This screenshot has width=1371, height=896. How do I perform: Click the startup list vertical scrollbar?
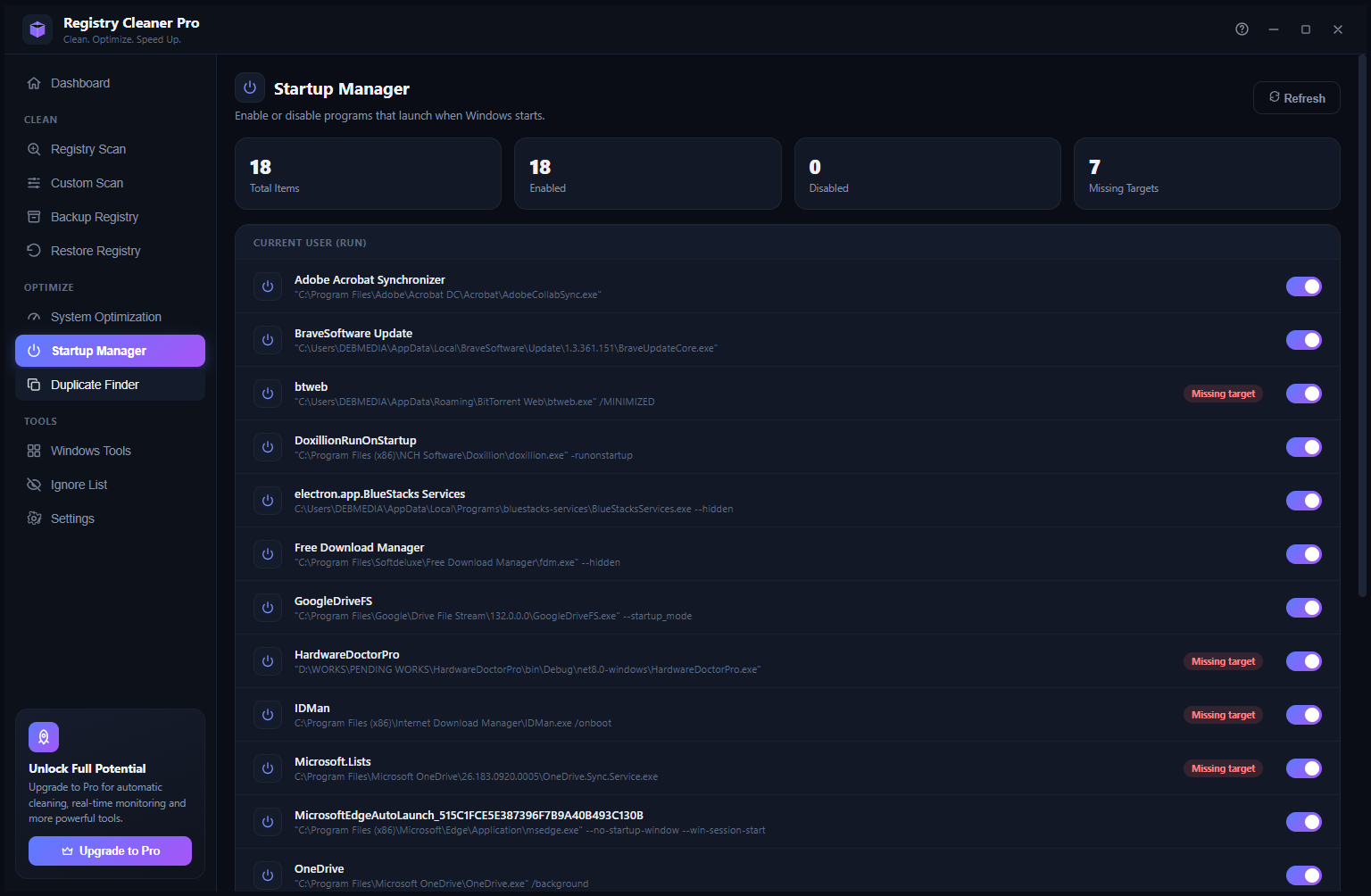[x=1362, y=326]
